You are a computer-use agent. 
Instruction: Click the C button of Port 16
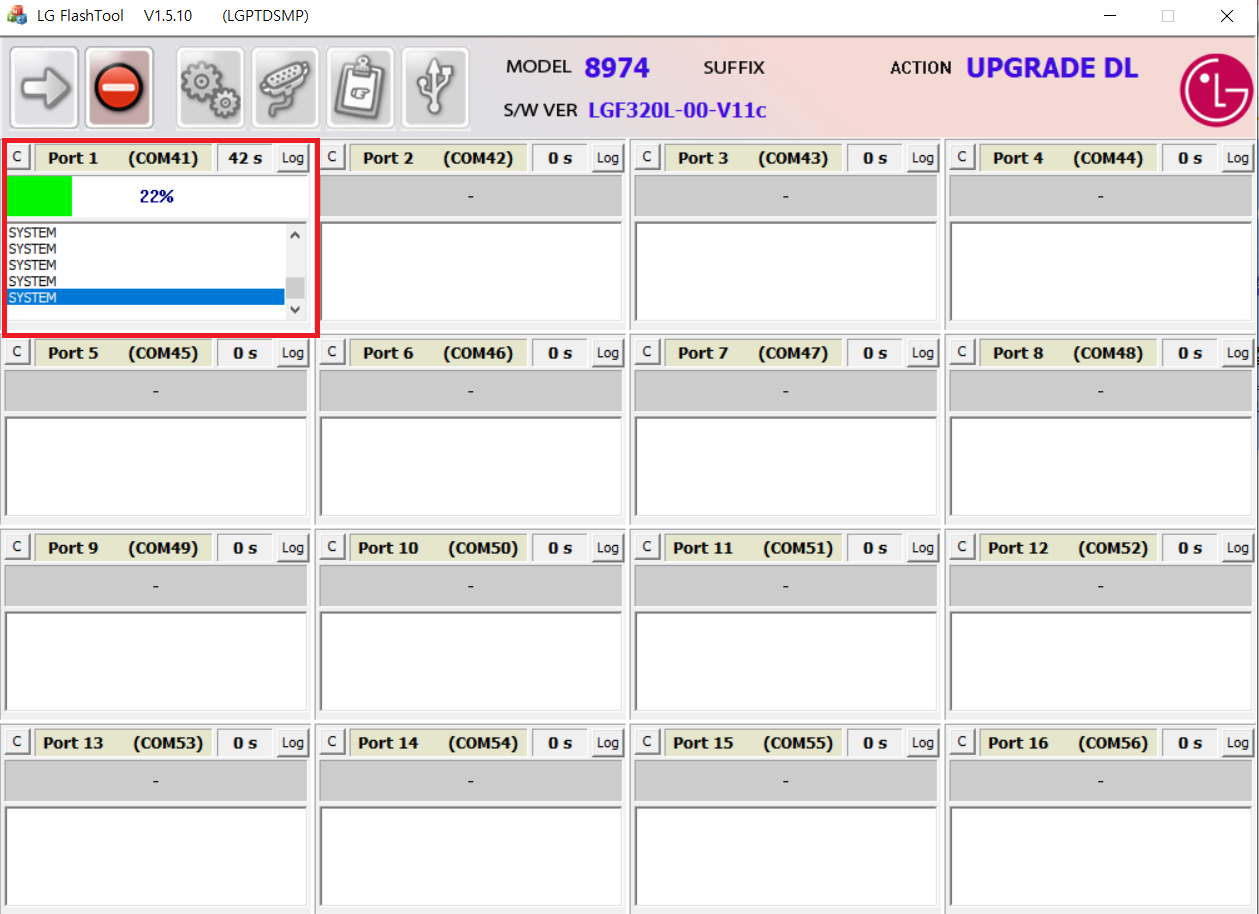click(962, 742)
